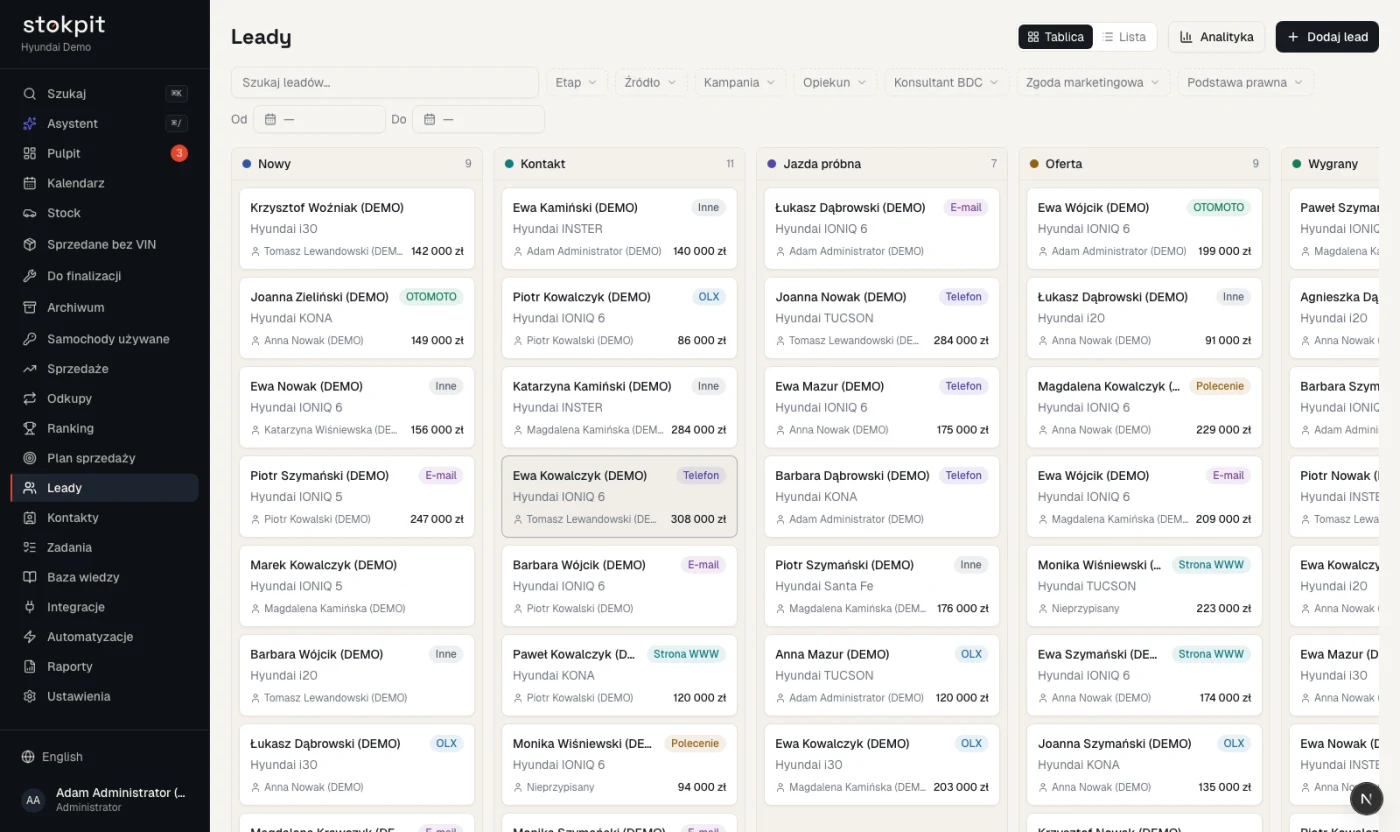Click the red notification badge on Pulpit
This screenshot has height=832, width=1400.
(x=179, y=153)
